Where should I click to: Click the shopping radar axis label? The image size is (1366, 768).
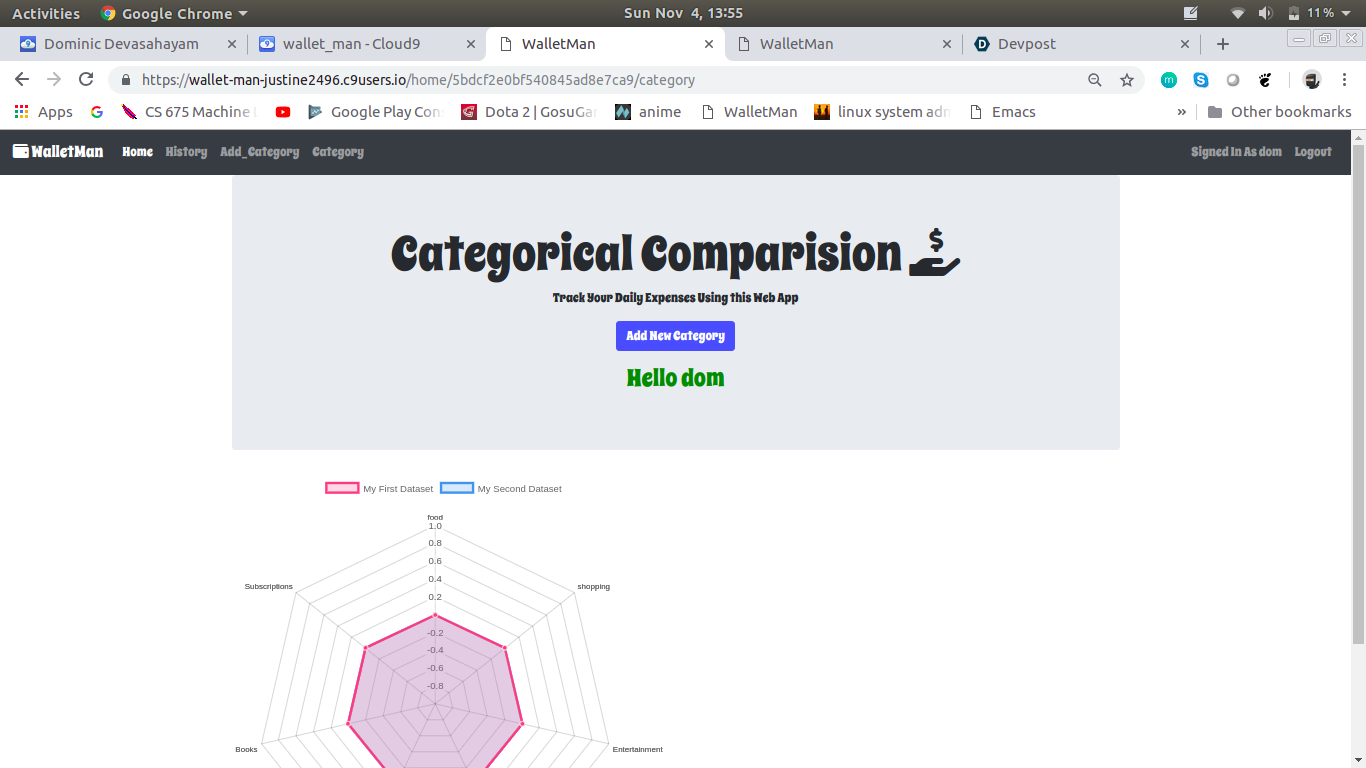pos(593,586)
